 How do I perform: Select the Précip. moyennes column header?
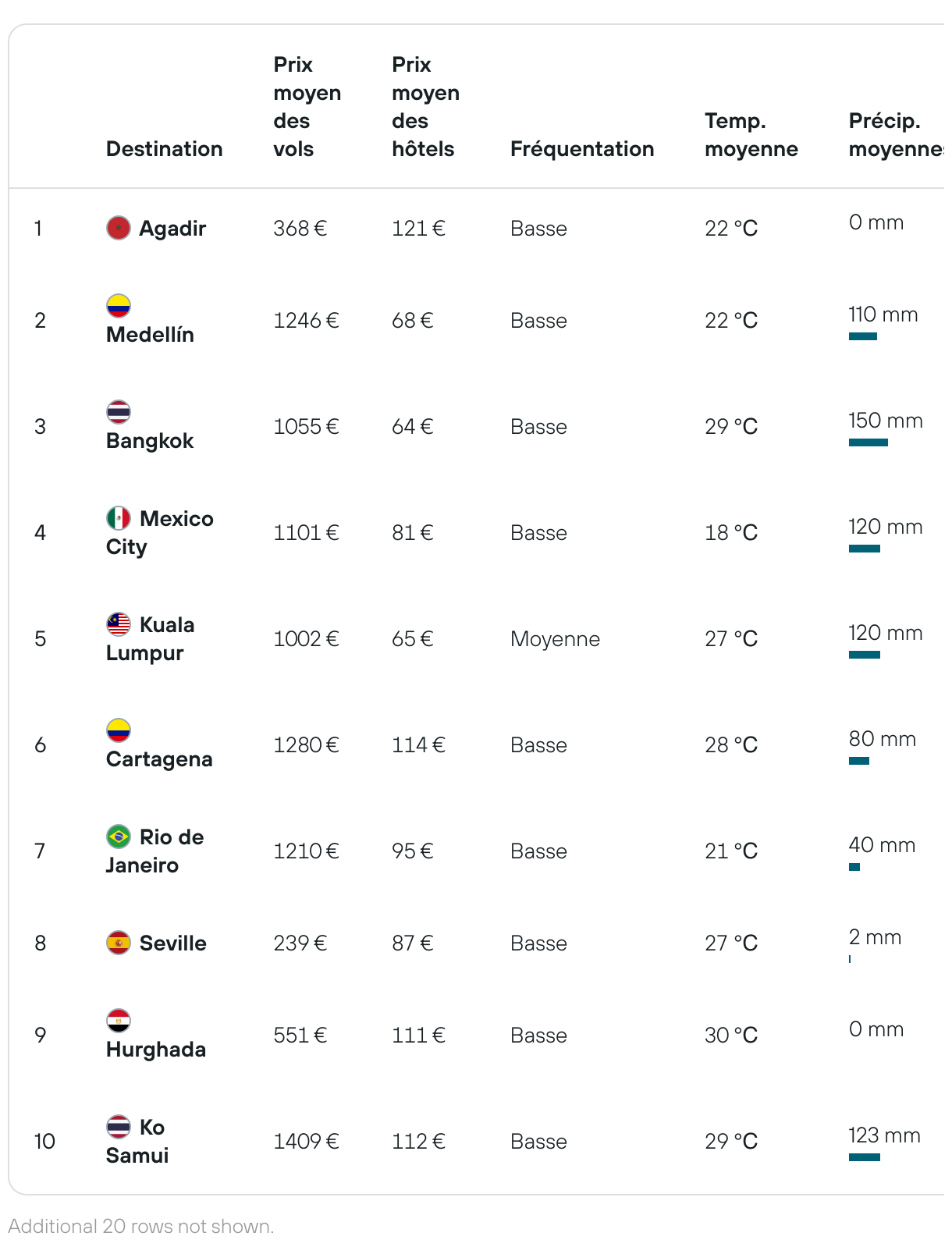click(897, 134)
